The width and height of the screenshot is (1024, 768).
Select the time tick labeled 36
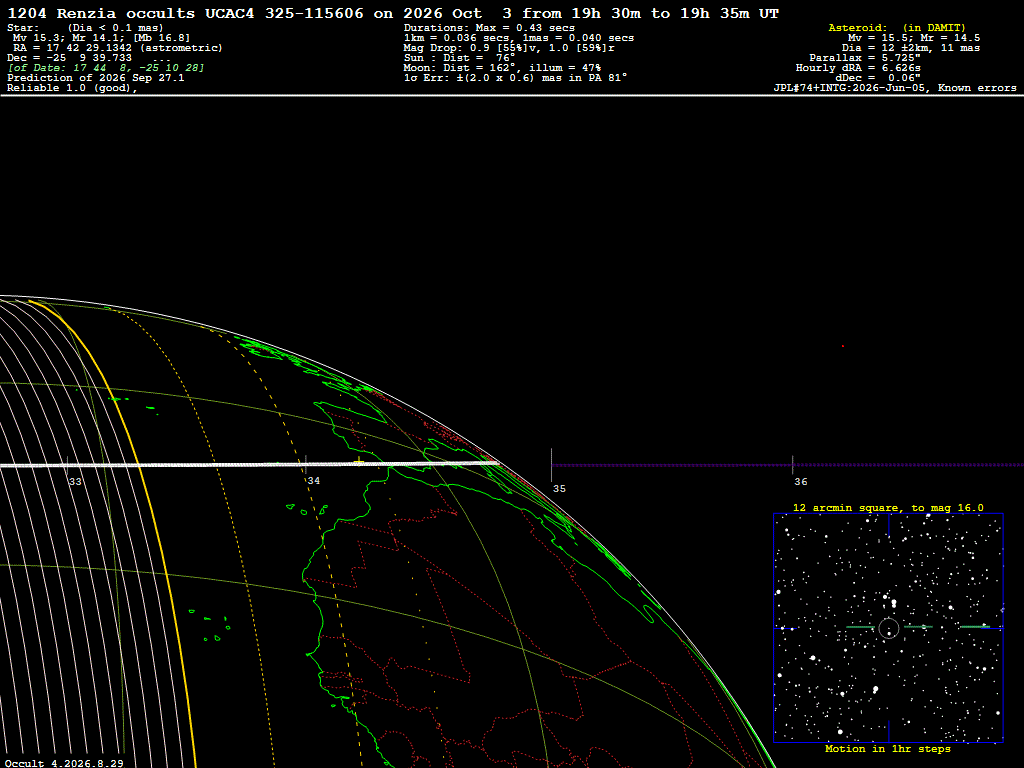801,481
